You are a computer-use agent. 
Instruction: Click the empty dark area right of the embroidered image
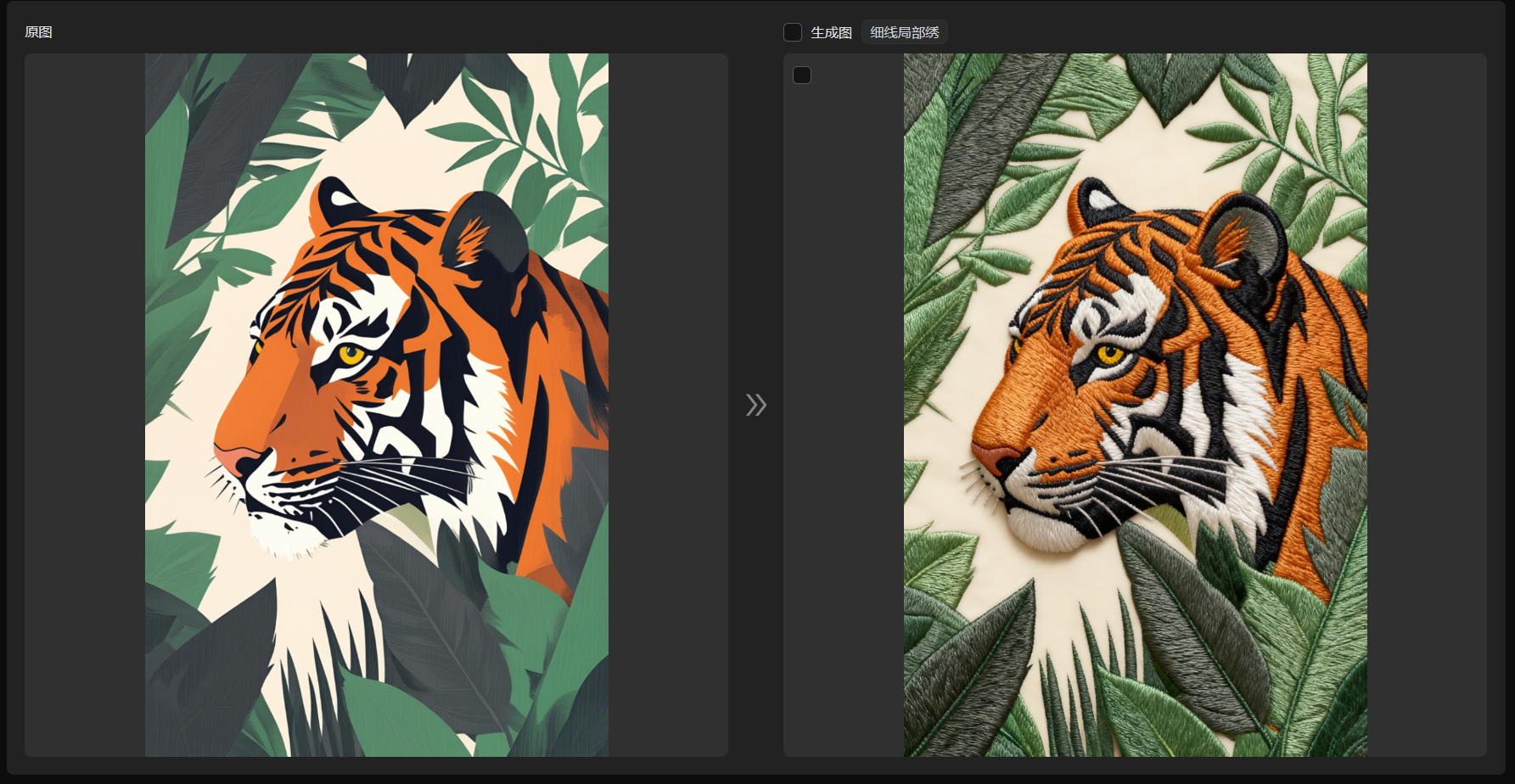(x=1427, y=405)
